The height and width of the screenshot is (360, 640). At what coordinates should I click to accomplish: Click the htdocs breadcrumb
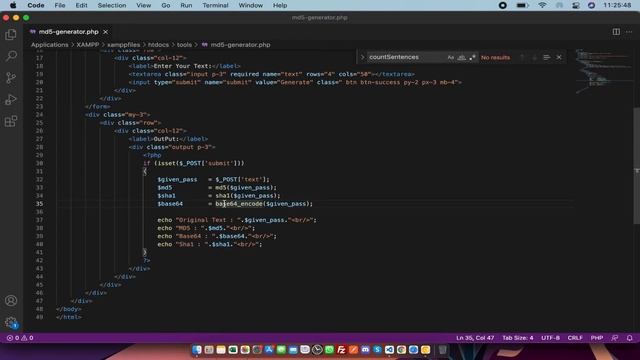pos(158,44)
